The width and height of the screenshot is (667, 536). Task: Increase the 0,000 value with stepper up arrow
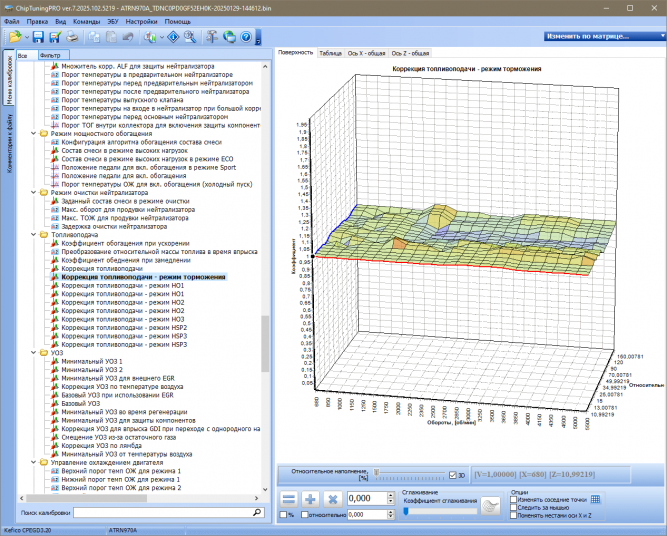(391, 495)
